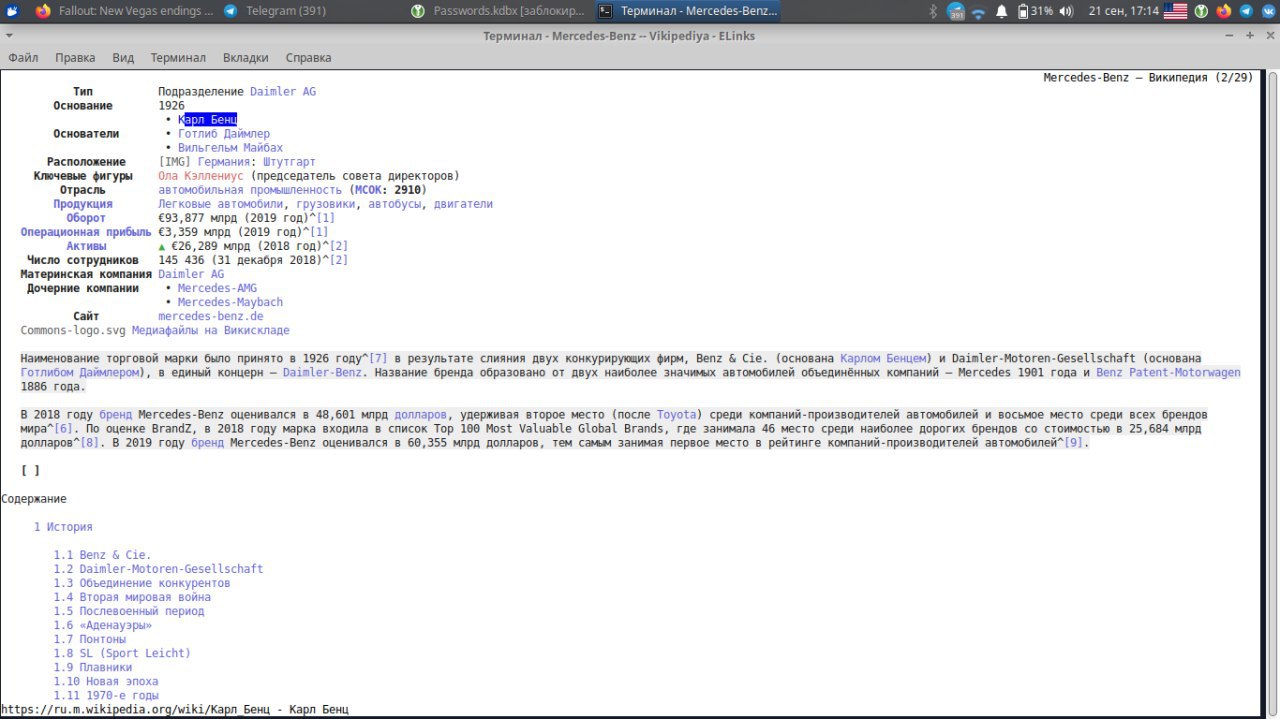
Task: Open the Mercedes-Maybach subsidiary link
Action: (x=230, y=301)
